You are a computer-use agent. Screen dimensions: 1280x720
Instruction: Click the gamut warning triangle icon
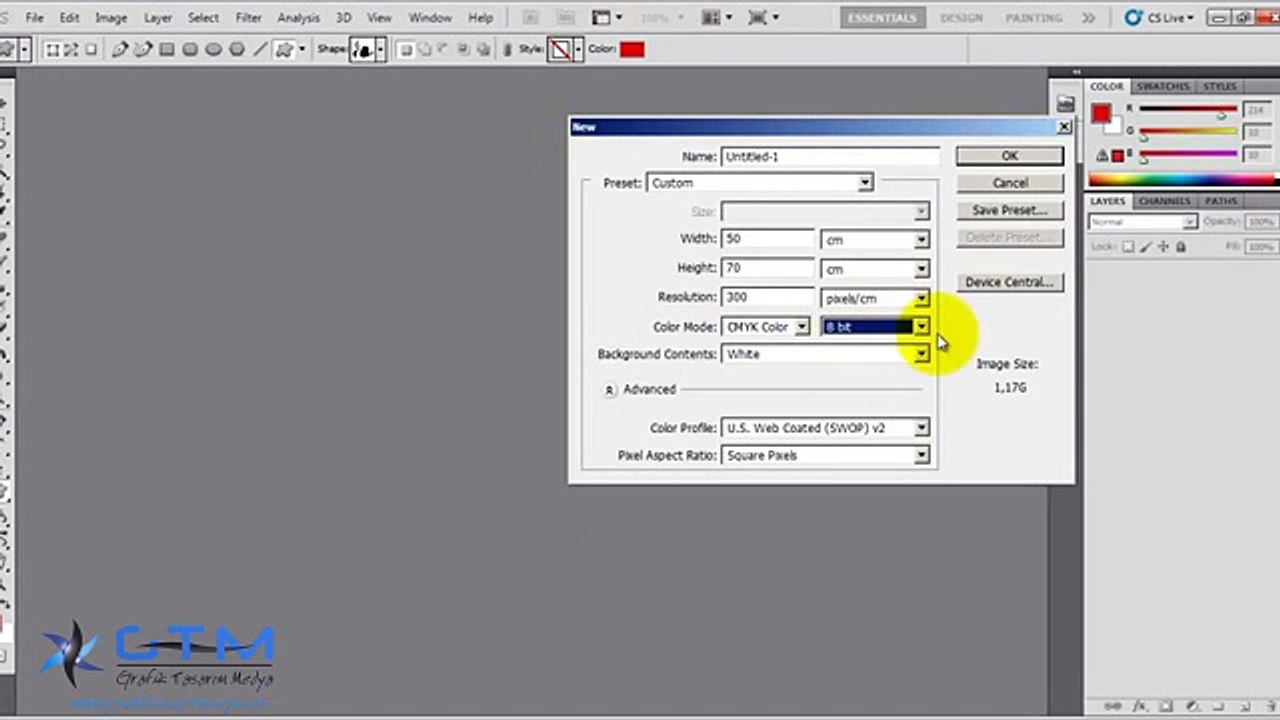pyautogui.click(x=1102, y=156)
